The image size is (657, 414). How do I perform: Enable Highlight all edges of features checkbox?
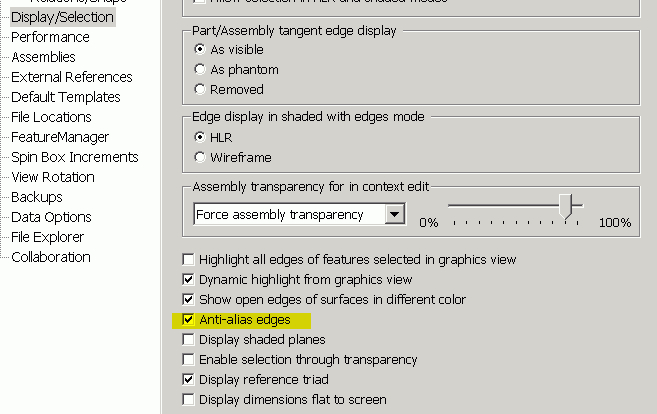tap(189, 260)
